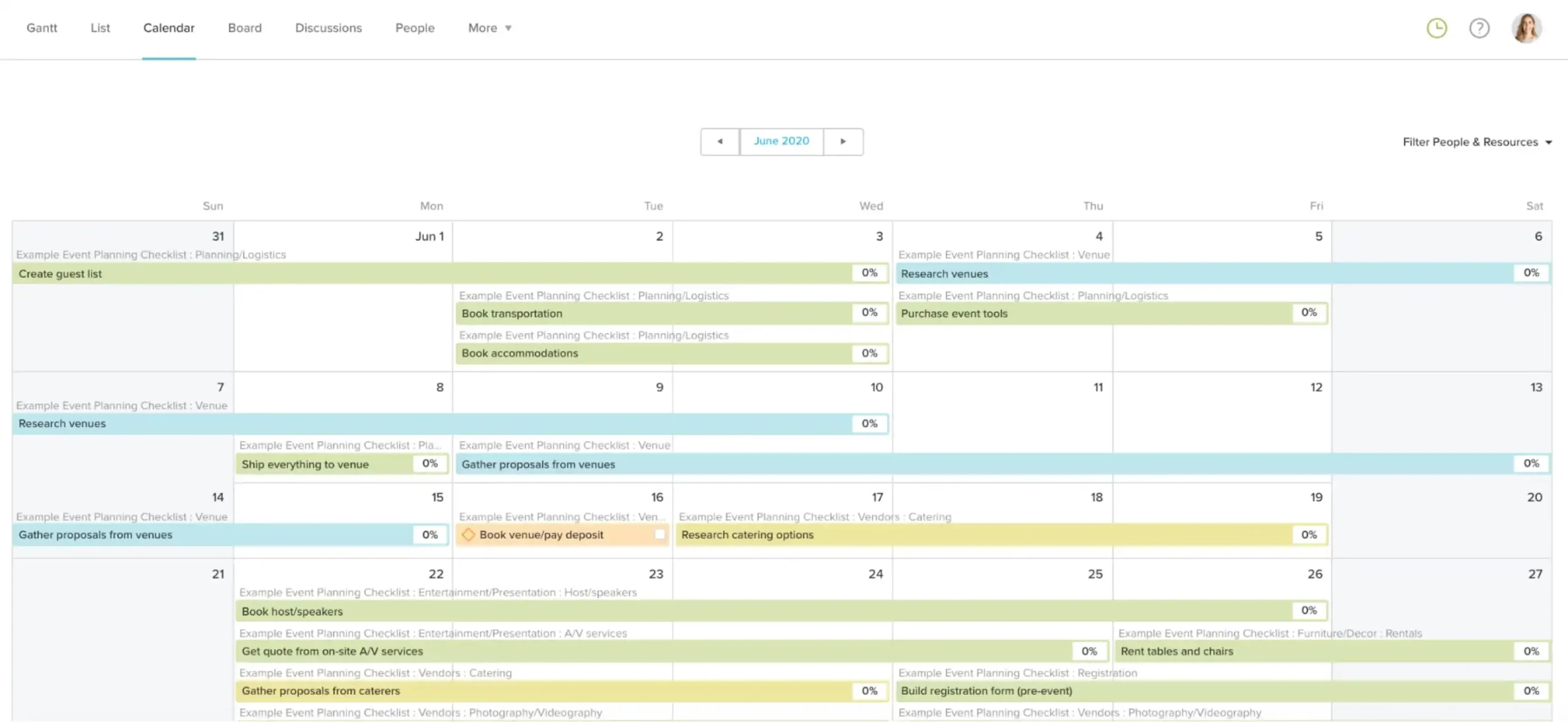Switch to the Gantt tab
Viewport: 1568px width, 722px height.
coord(42,28)
